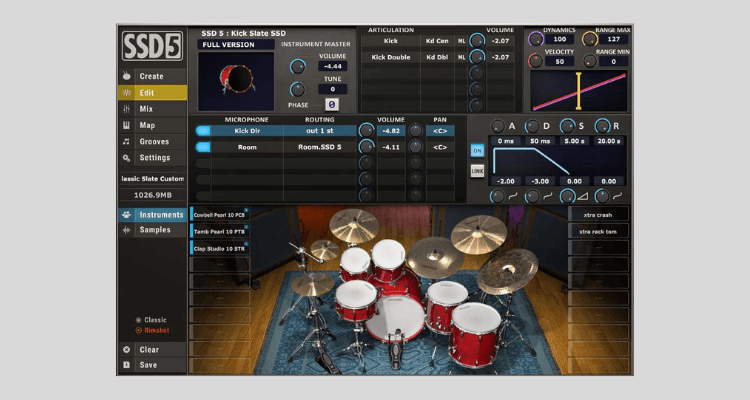Select the sustain ramp shape icon
750x400 pixels.
[582, 196]
